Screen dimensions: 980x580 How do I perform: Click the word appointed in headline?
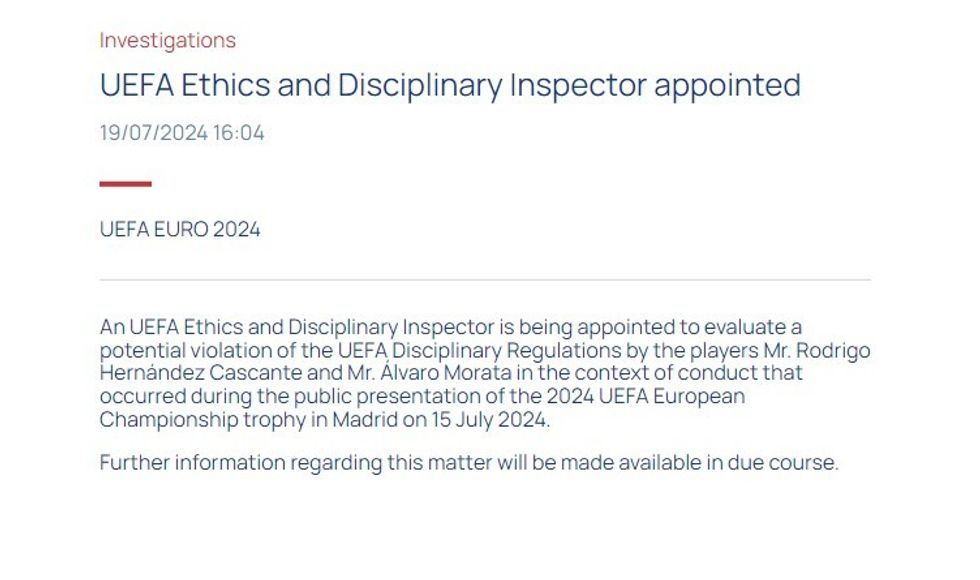tap(728, 85)
